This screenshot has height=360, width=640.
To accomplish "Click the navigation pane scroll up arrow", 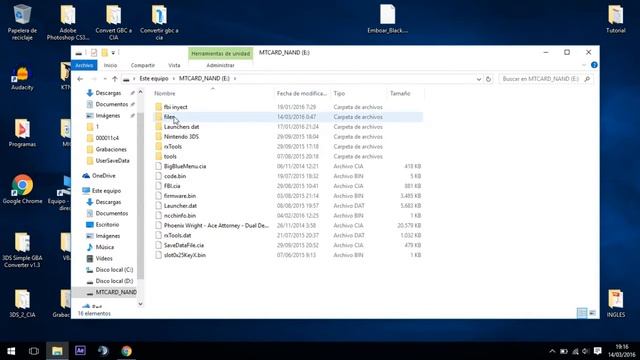I will 140,93.
